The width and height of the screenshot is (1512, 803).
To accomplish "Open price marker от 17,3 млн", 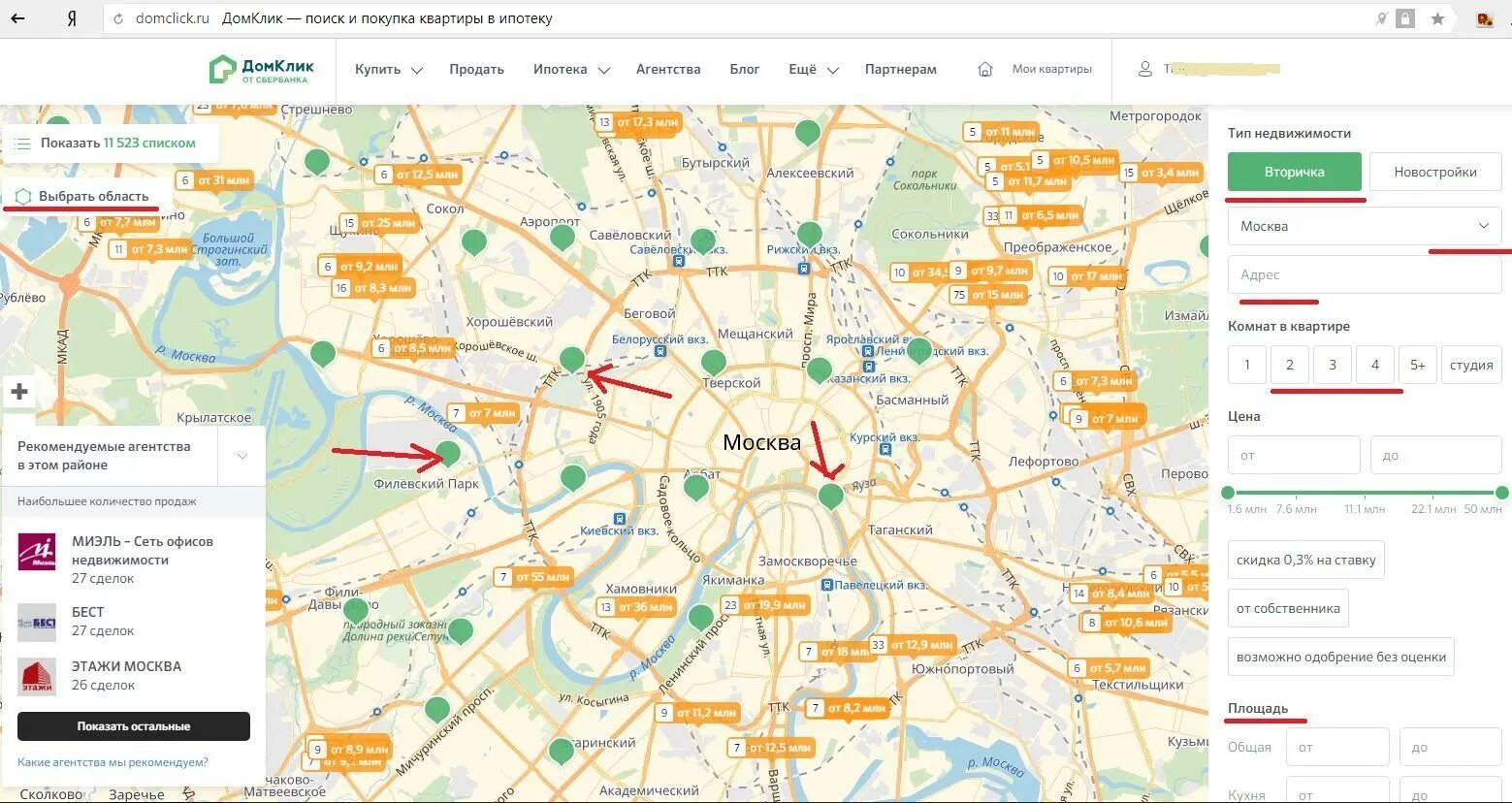I will (639, 122).
